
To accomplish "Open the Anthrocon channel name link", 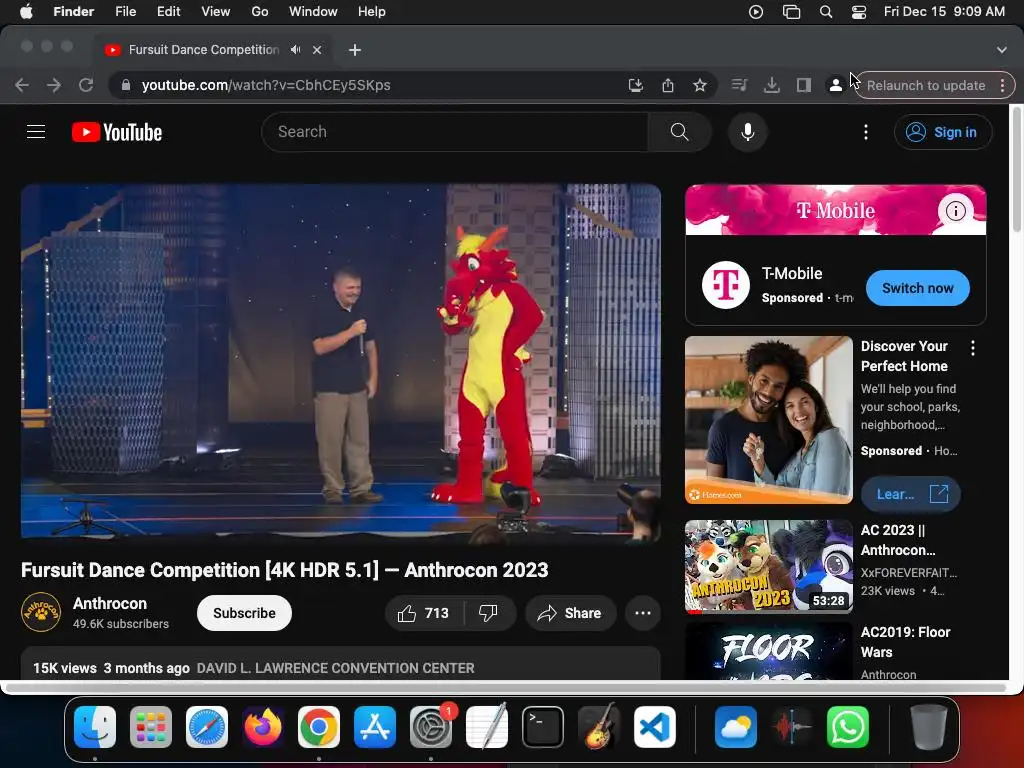I will coord(110,603).
